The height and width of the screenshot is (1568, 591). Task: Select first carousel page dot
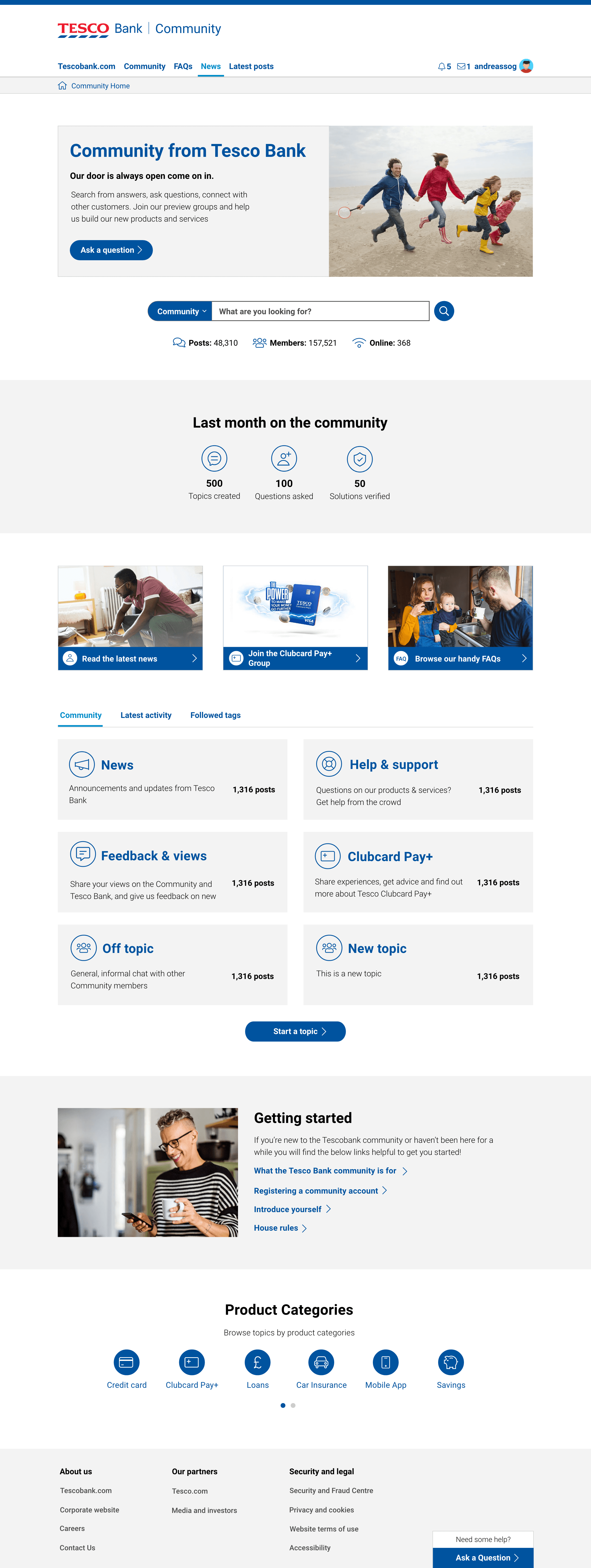(x=283, y=1405)
